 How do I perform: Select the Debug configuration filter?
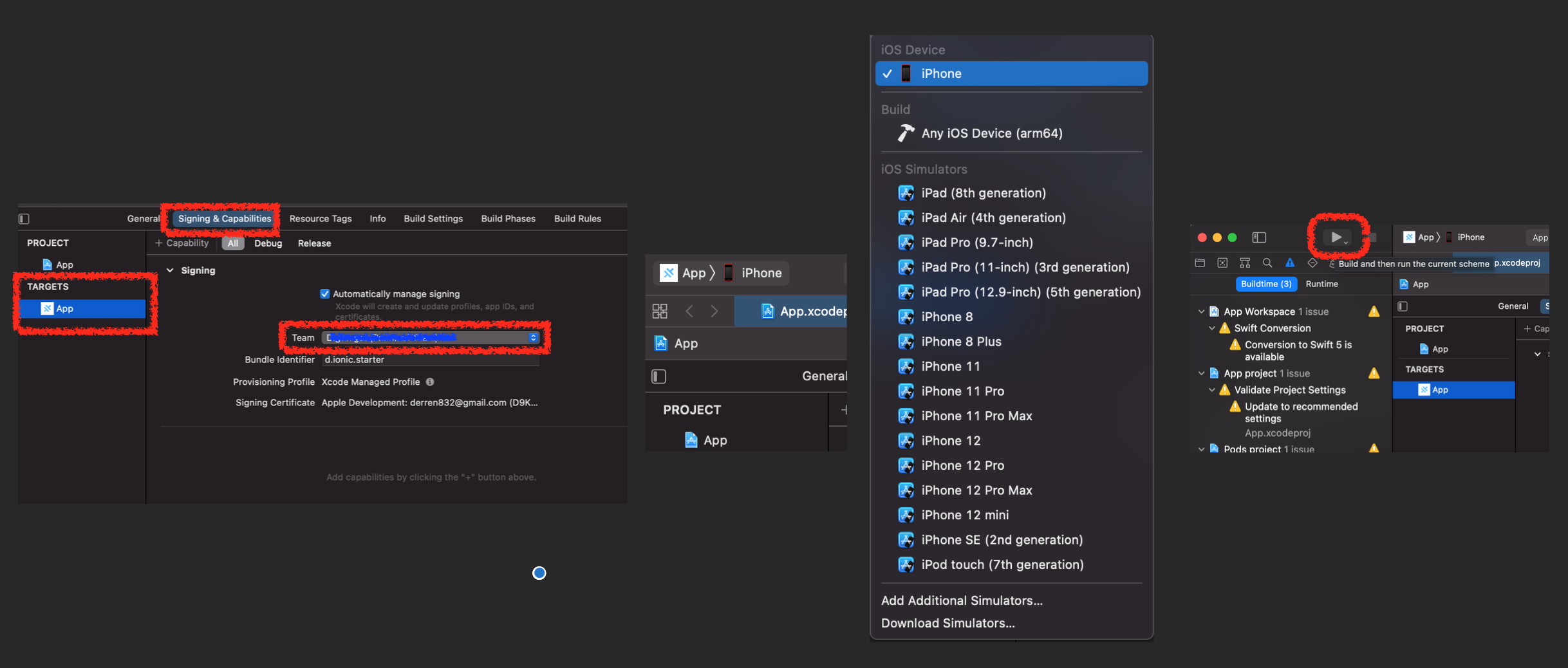[x=268, y=243]
